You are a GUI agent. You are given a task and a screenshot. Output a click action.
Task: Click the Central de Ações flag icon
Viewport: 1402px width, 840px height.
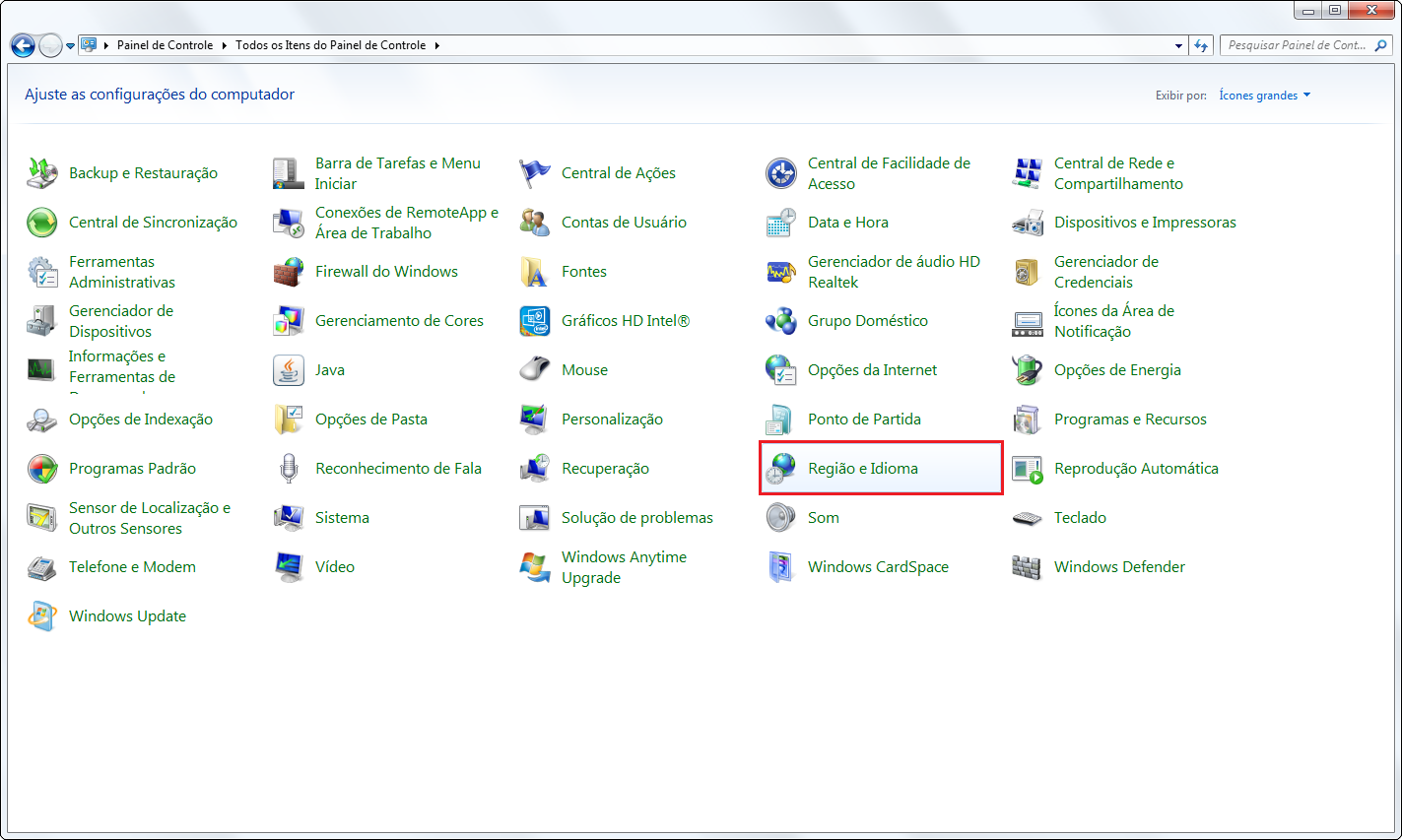pos(534,173)
